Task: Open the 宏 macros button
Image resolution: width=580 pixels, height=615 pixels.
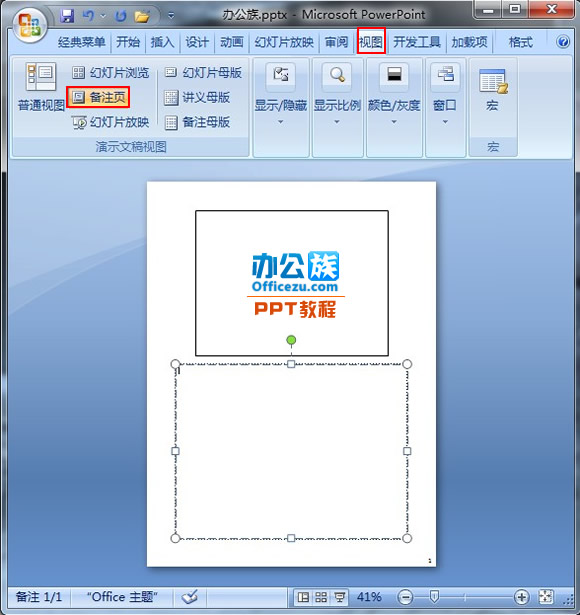Action: [493, 91]
